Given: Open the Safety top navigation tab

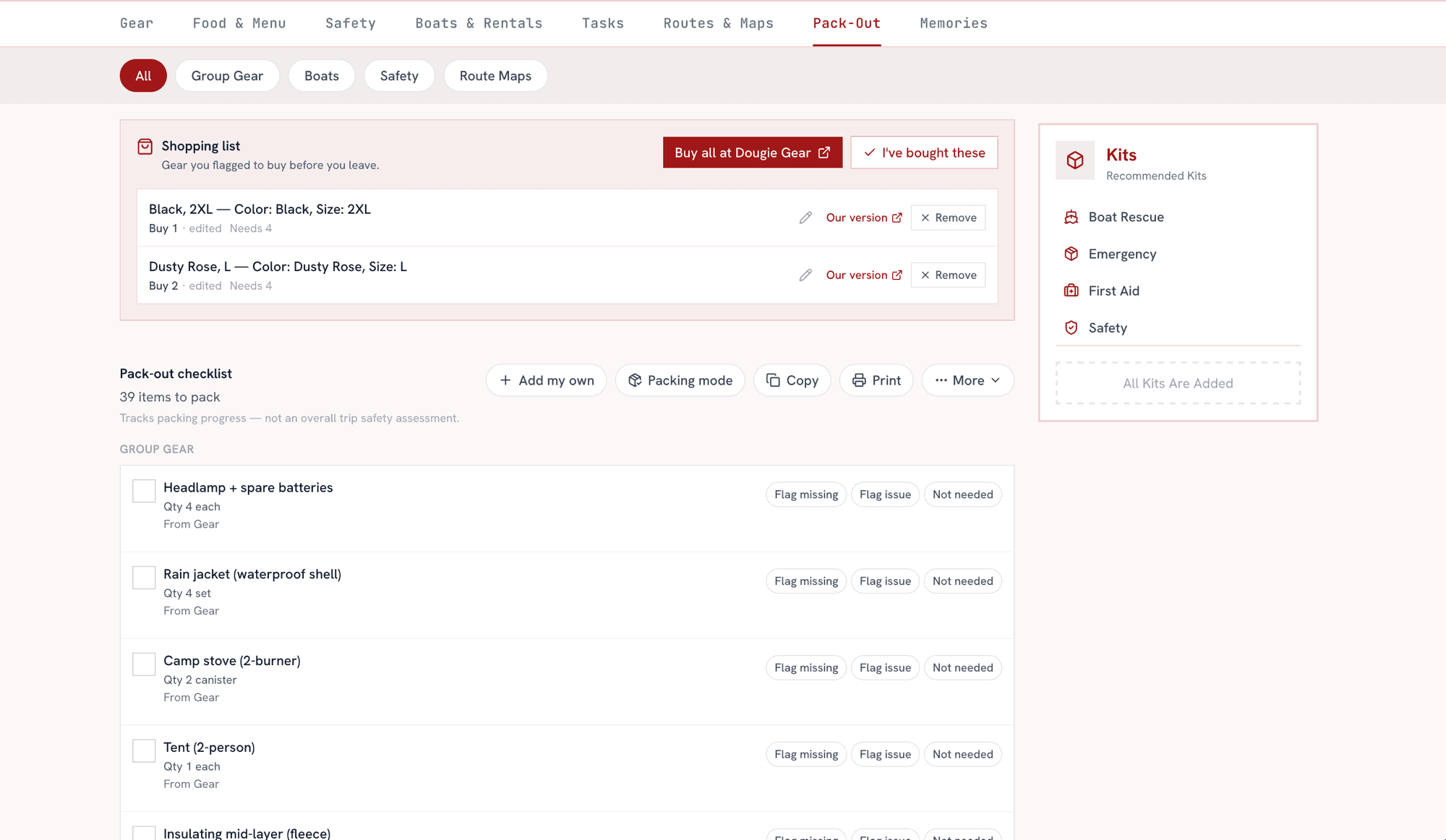Looking at the screenshot, I should click(x=351, y=23).
